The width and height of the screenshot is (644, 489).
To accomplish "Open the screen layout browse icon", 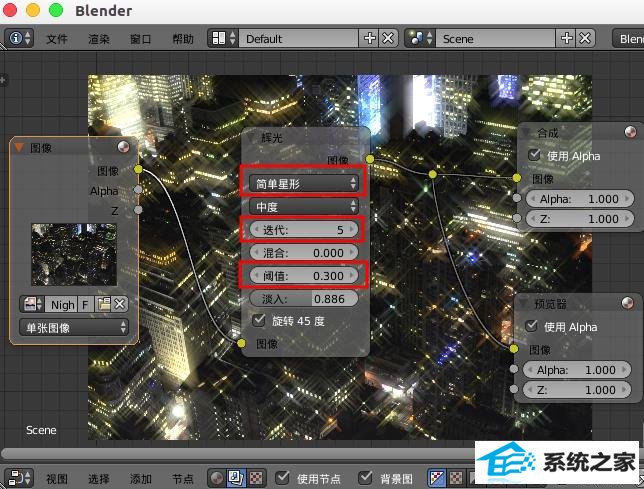I will tap(223, 39).
